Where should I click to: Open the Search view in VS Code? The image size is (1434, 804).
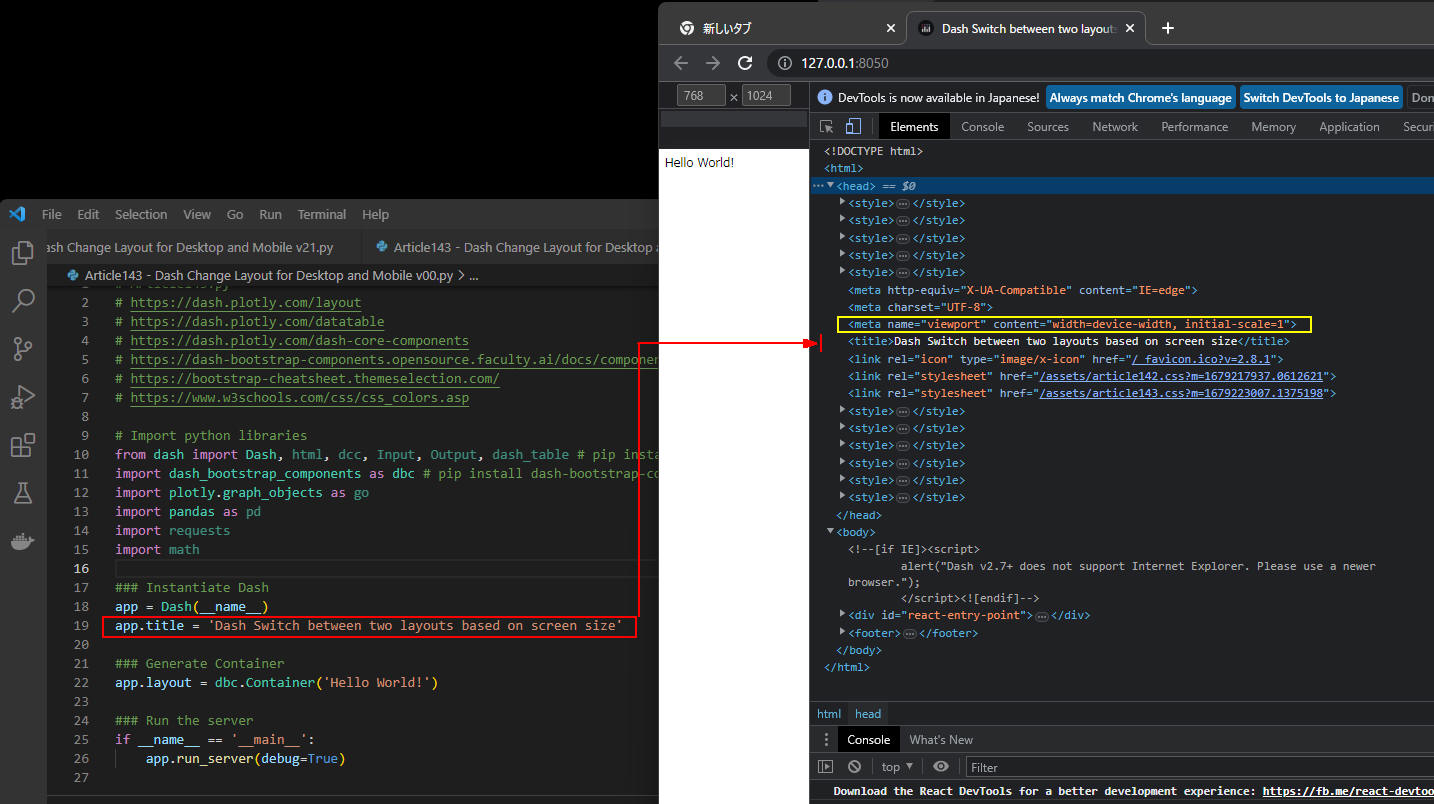pyautogui.click(x=22, y=301)
